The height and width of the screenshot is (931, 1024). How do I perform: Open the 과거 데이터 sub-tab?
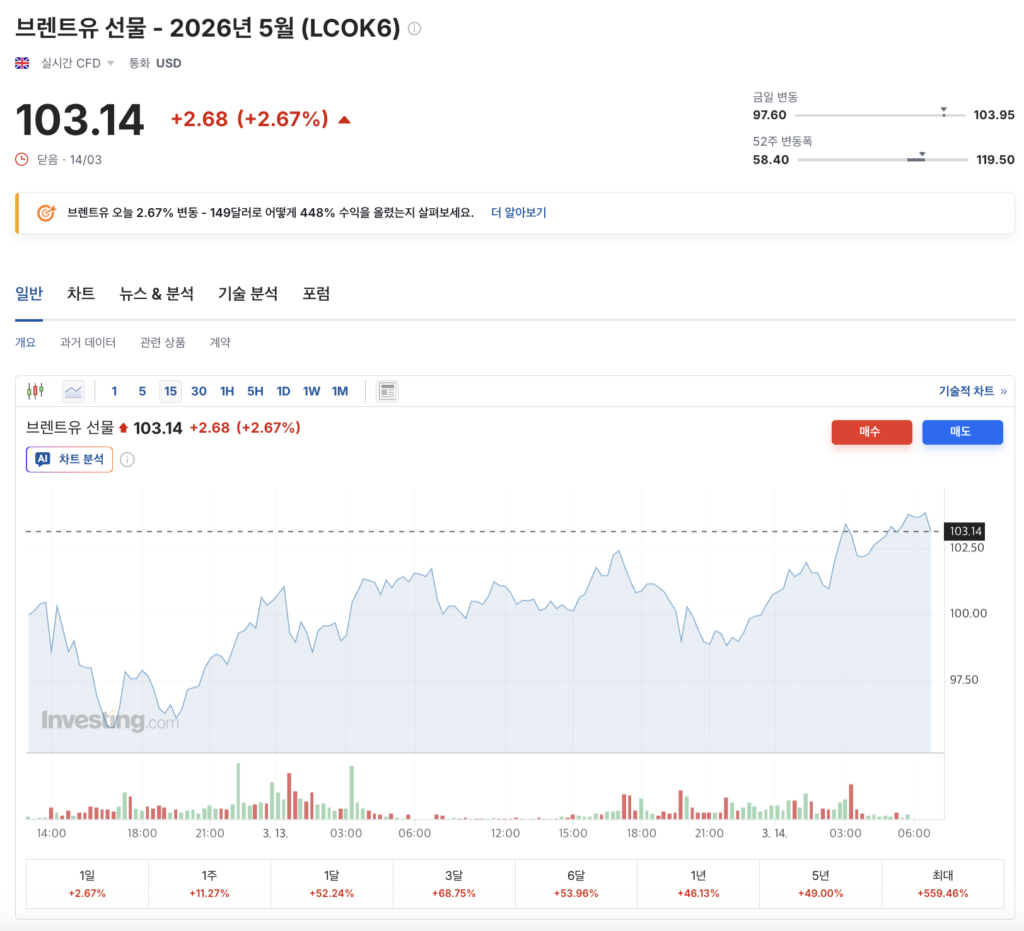coord(88,342)
